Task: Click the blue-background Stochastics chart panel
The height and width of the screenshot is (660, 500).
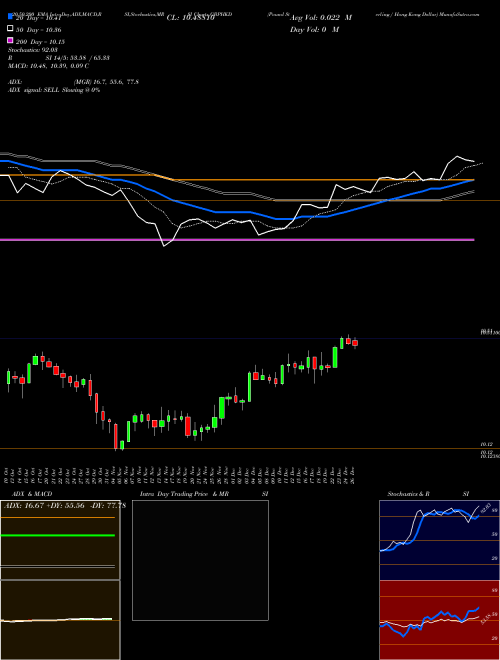Action: pos(439,540)
